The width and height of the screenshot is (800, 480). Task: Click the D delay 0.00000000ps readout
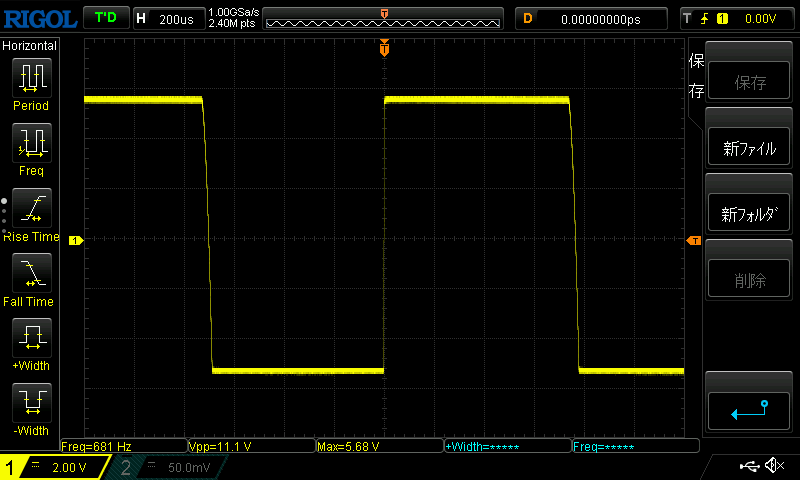coord(591,19)
